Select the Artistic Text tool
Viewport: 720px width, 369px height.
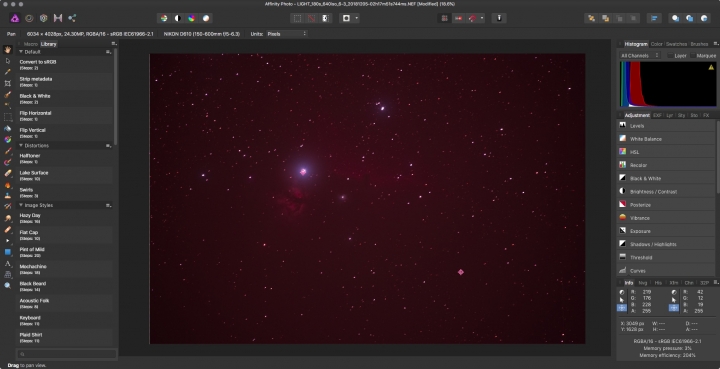tap(8, 263)
